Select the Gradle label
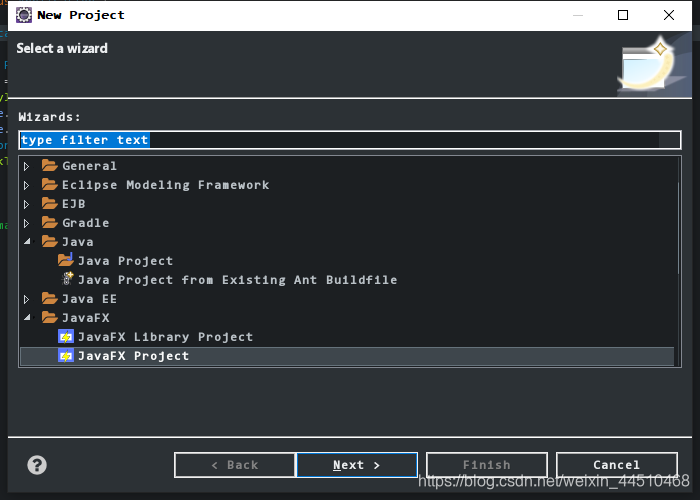Screen dimensions: 700x500 pos(86,223)
